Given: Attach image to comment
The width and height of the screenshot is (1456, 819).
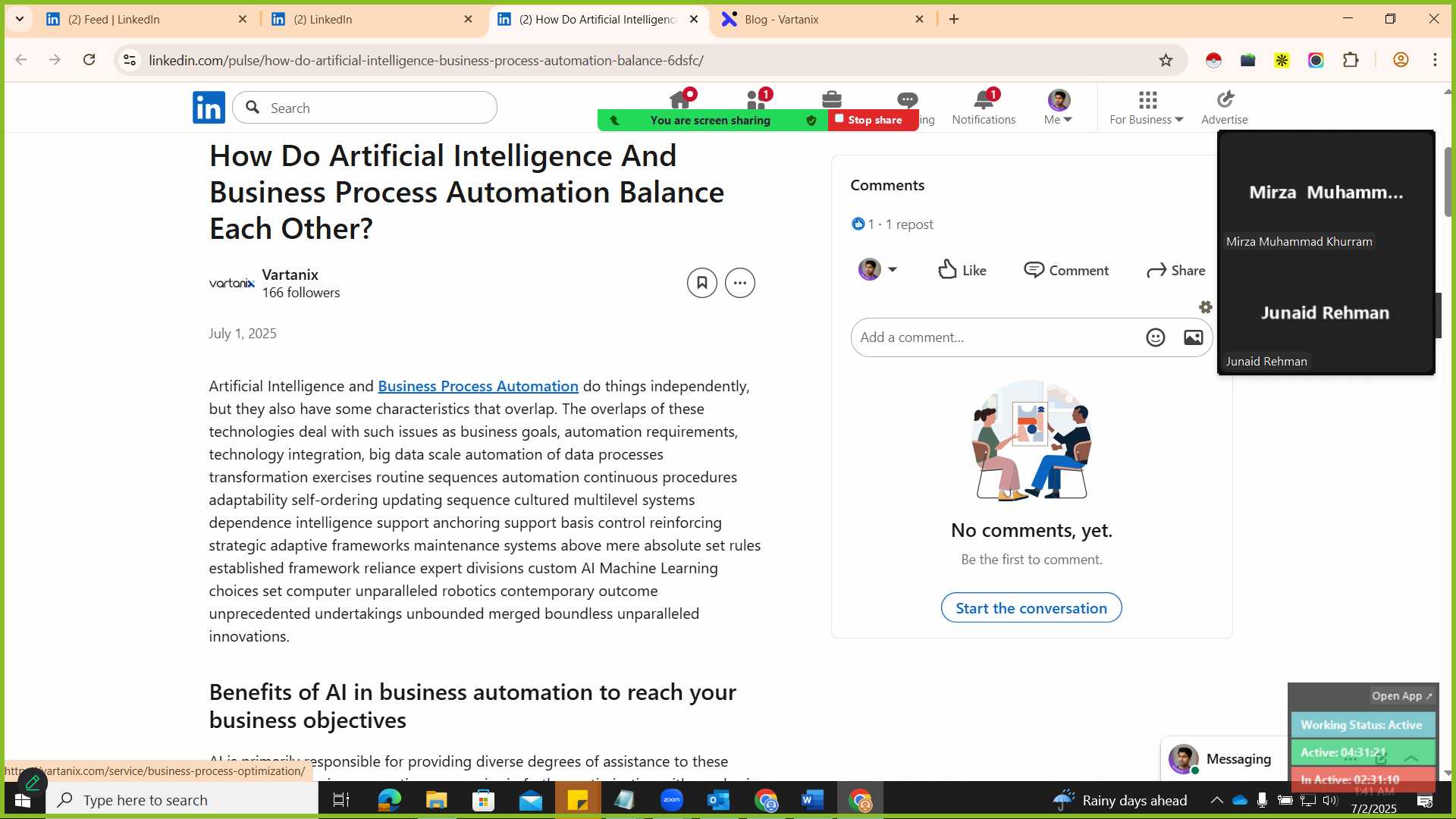Looking at the screenshot, I should [1194, 337].
